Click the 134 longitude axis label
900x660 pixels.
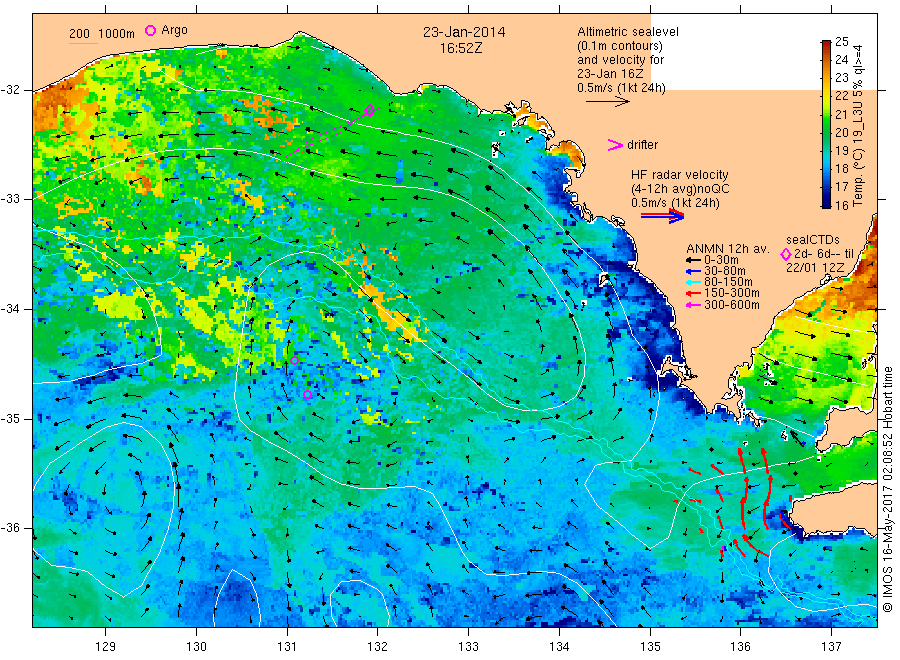559,646
